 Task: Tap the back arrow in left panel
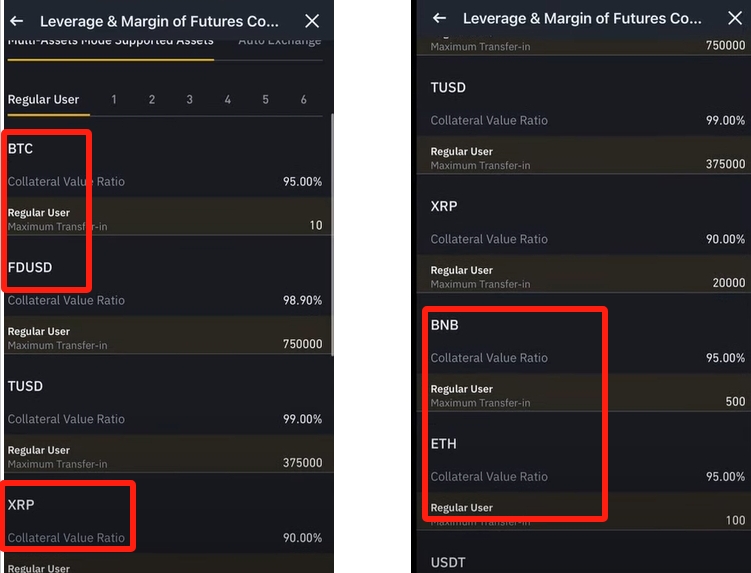(x=17, y=21)
